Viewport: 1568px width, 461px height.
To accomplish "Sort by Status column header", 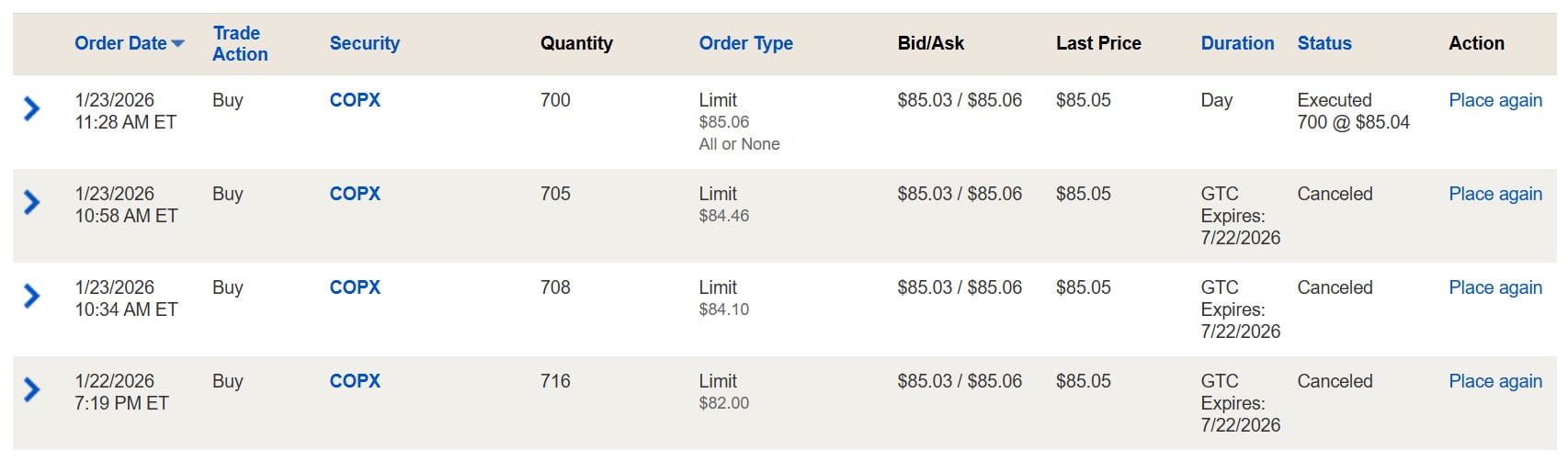I will (x=1324, y=43).
